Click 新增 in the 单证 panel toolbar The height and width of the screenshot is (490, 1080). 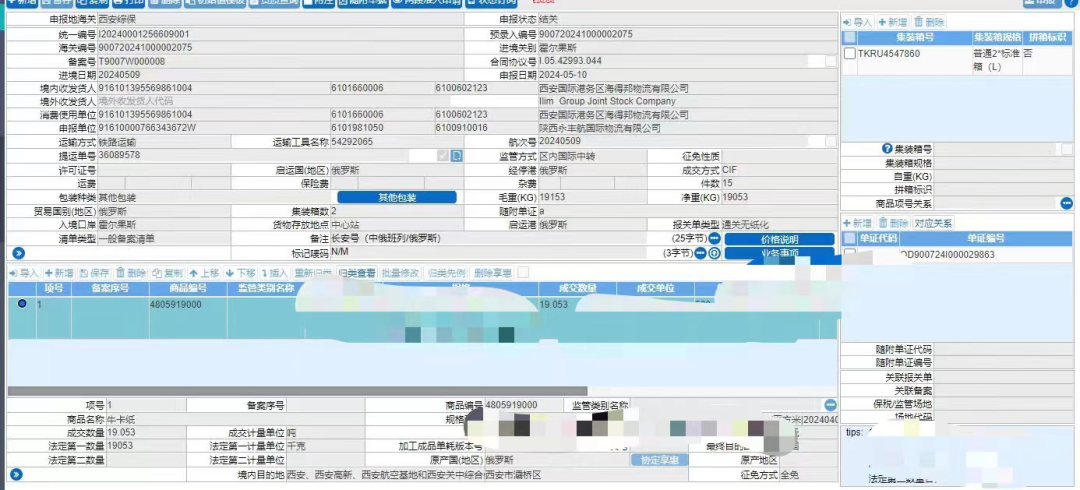(858, 223)
